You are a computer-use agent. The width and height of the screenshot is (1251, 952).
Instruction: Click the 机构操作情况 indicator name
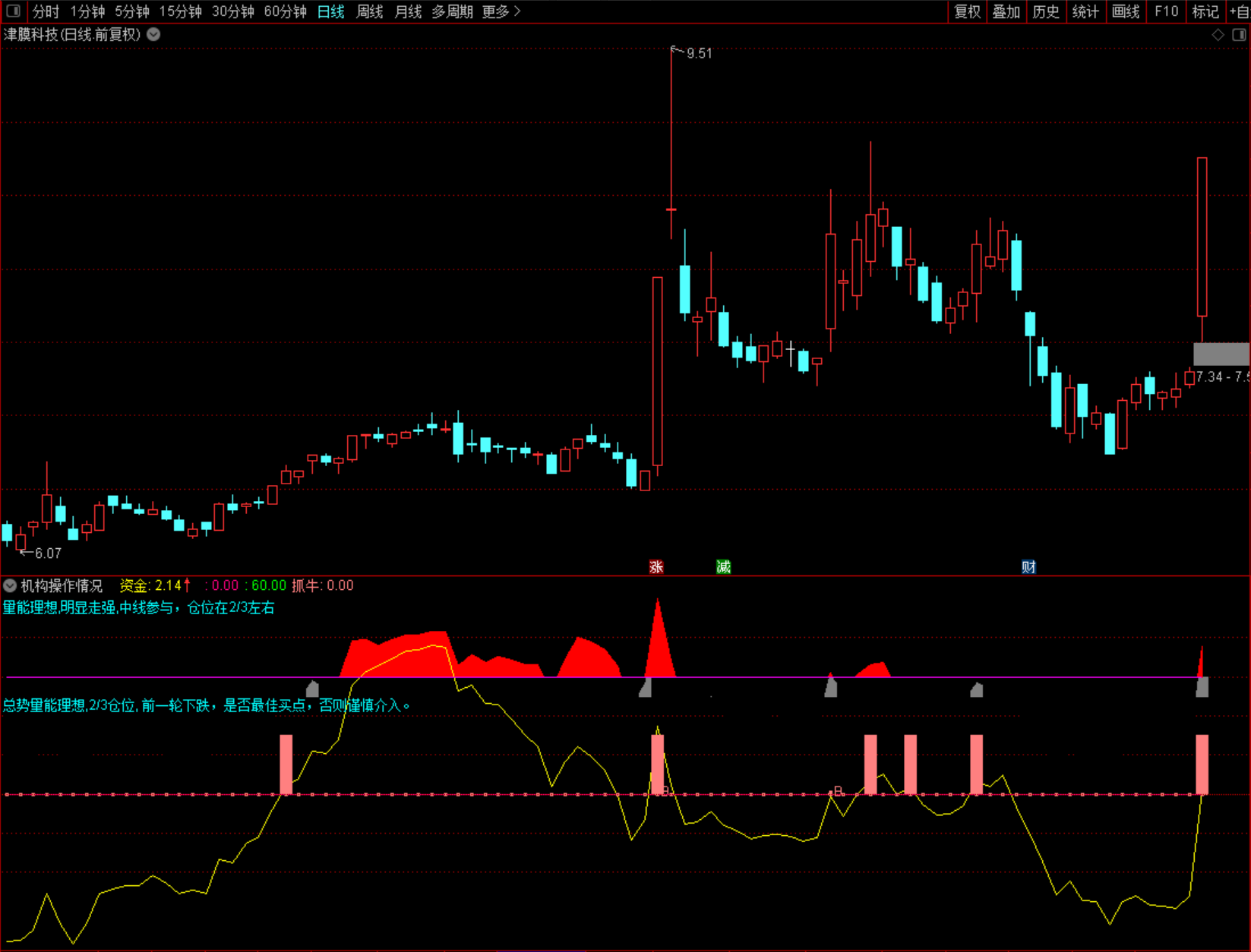(62, 585)
